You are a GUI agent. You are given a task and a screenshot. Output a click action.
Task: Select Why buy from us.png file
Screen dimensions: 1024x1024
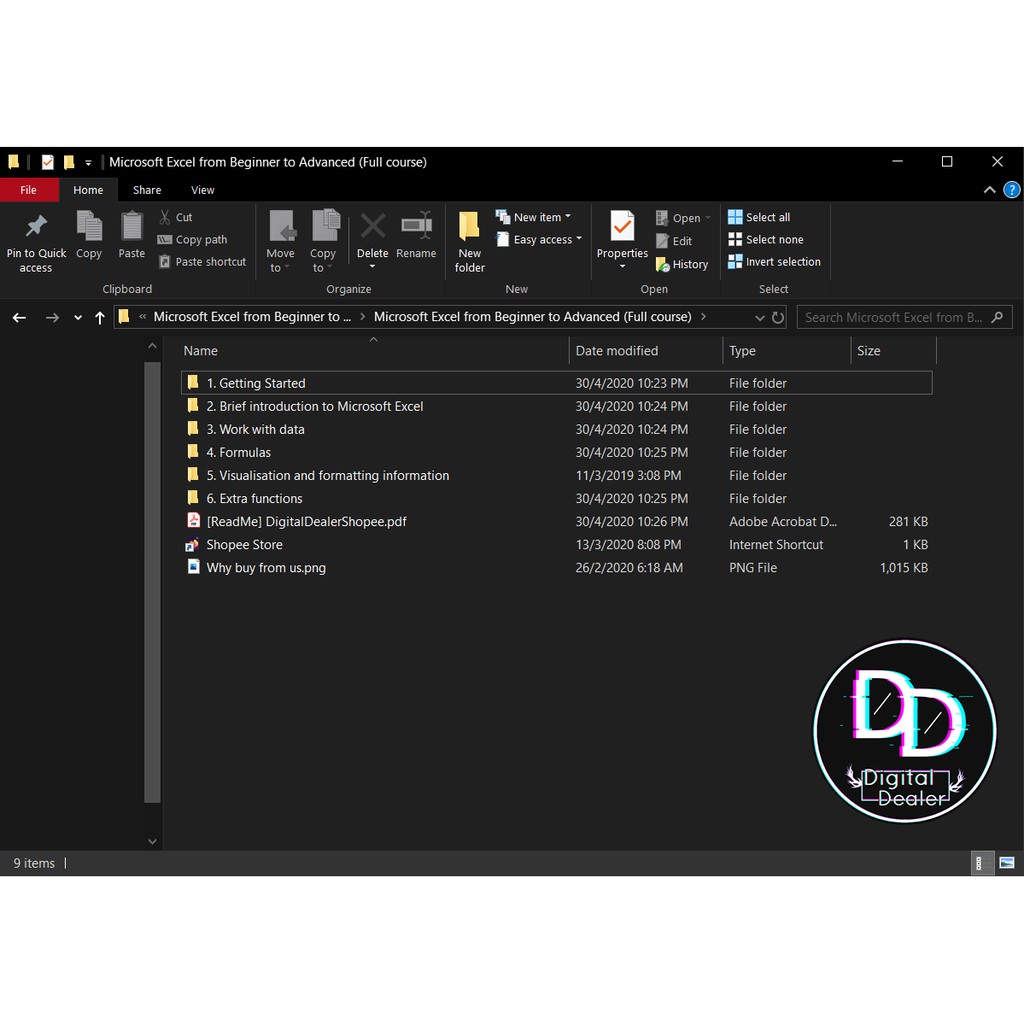pos(556,568)
